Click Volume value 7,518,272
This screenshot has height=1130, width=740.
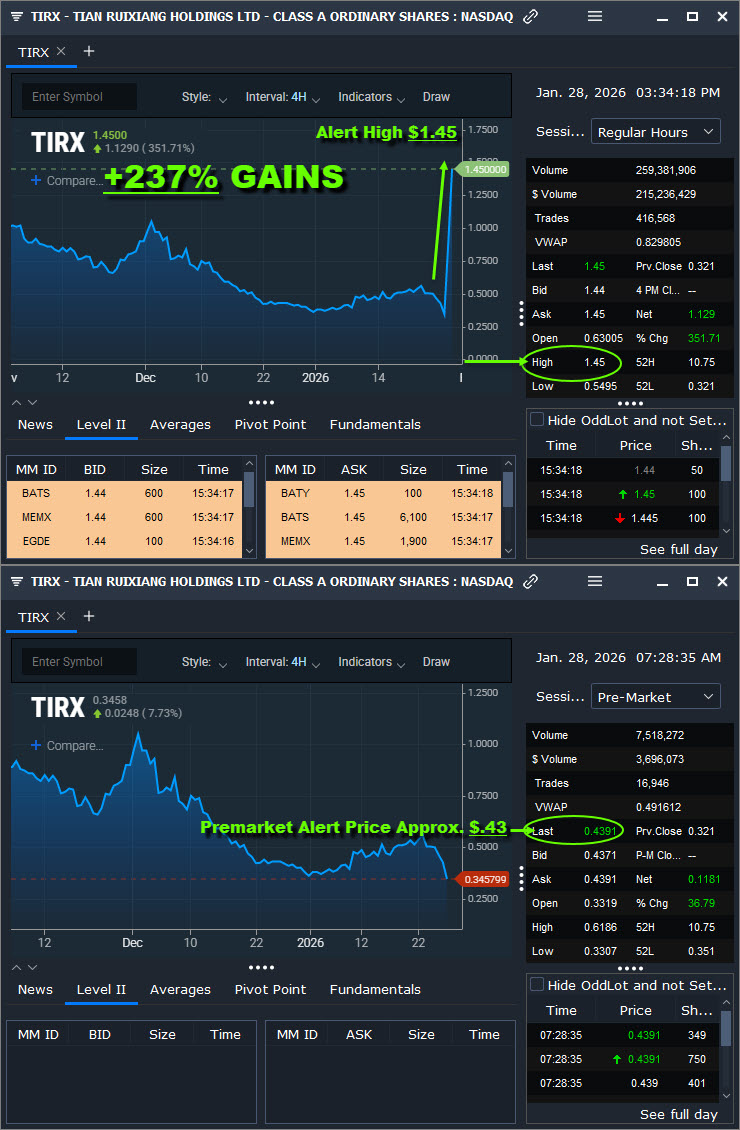pyautogui.click(x=660, y=735)
